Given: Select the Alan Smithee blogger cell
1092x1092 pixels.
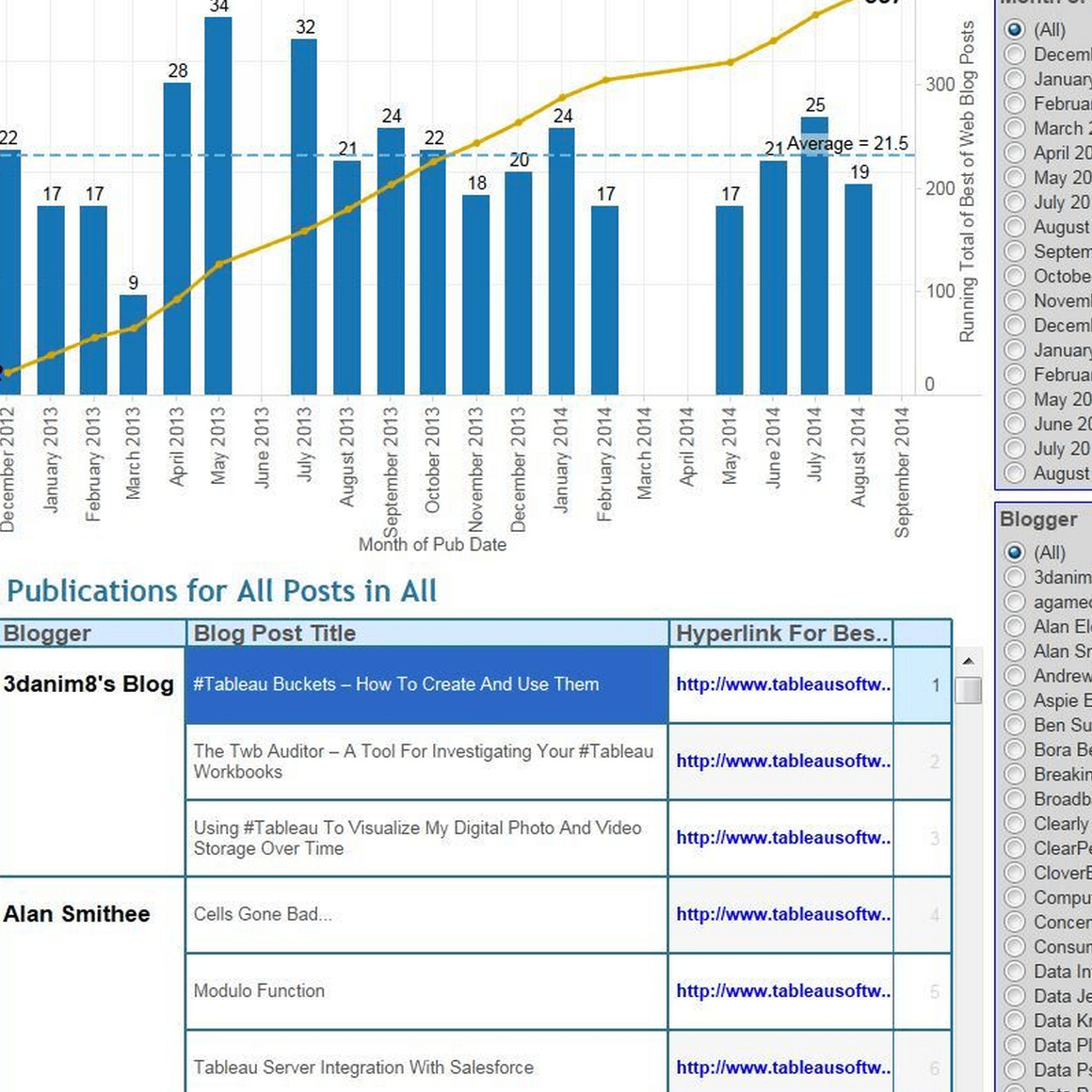Looking at the screenshot, I should pyautogui.click(x=77, y=914).
